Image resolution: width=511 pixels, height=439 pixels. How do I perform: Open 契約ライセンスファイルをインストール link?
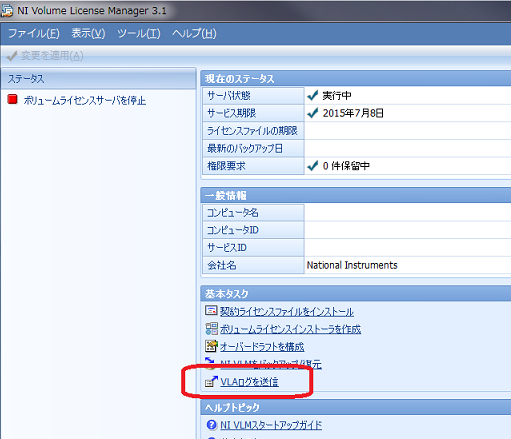point(287,312)
